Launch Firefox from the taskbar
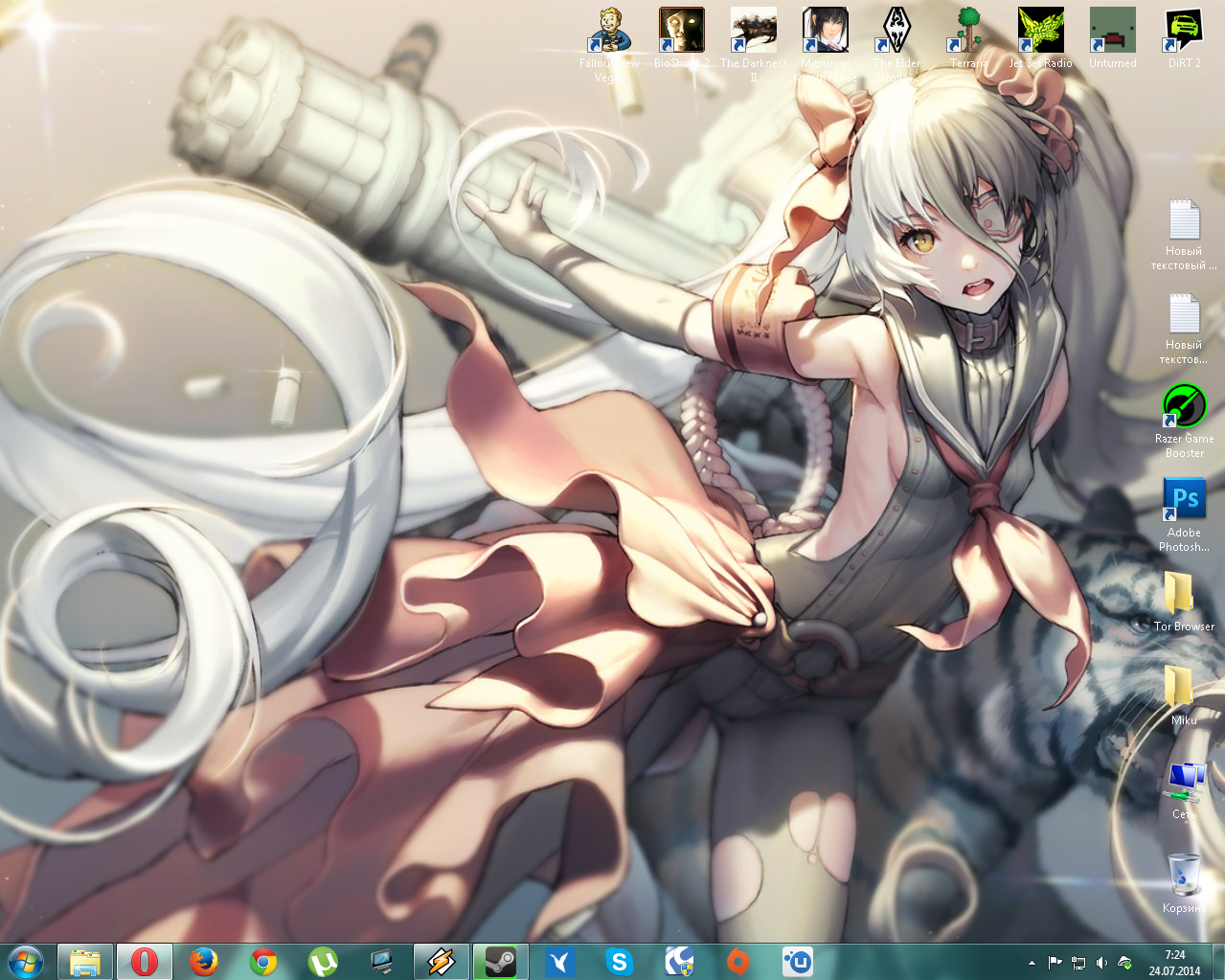The image size is (1225, 980). [x=204, y=961]
